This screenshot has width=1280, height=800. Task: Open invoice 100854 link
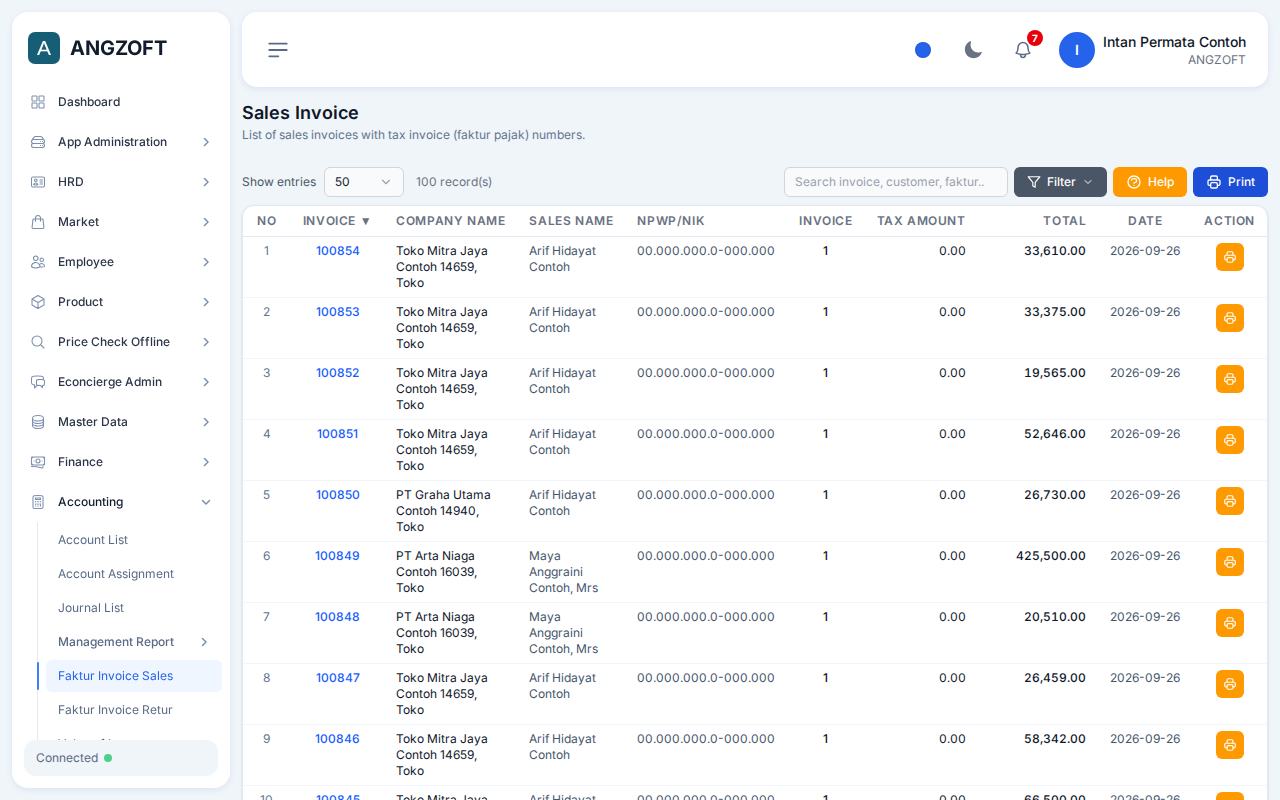click(x=338, y=251)
